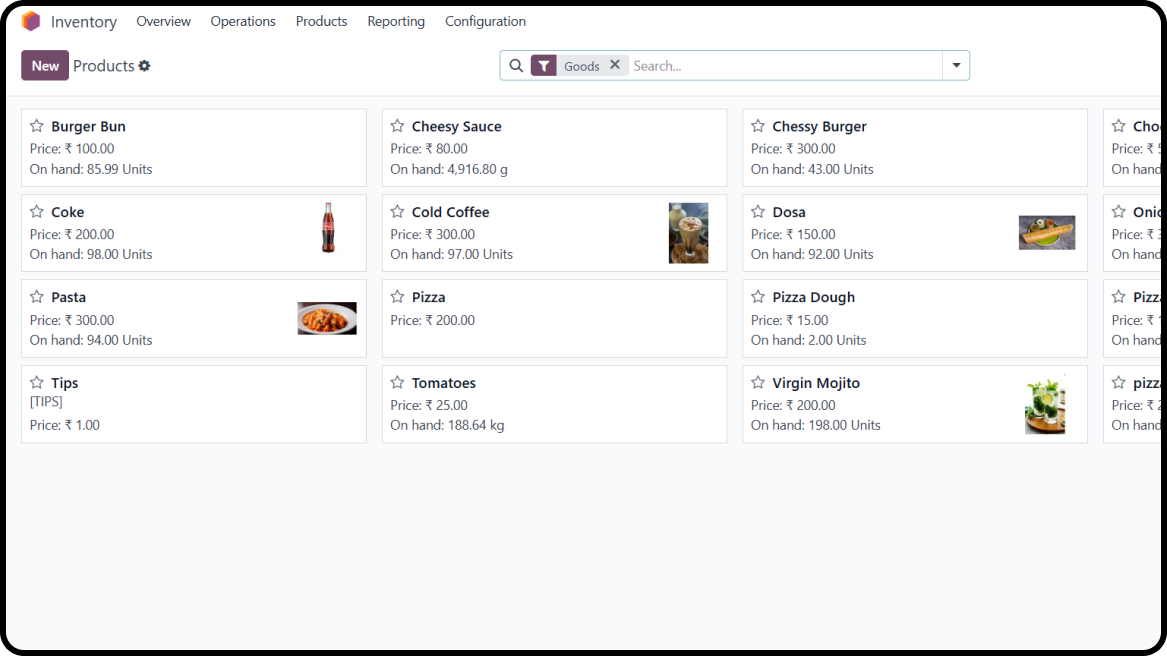Remove the Goods filter tag
The height and width of the screenshot is (656, 1167).
tap(615, 64)
